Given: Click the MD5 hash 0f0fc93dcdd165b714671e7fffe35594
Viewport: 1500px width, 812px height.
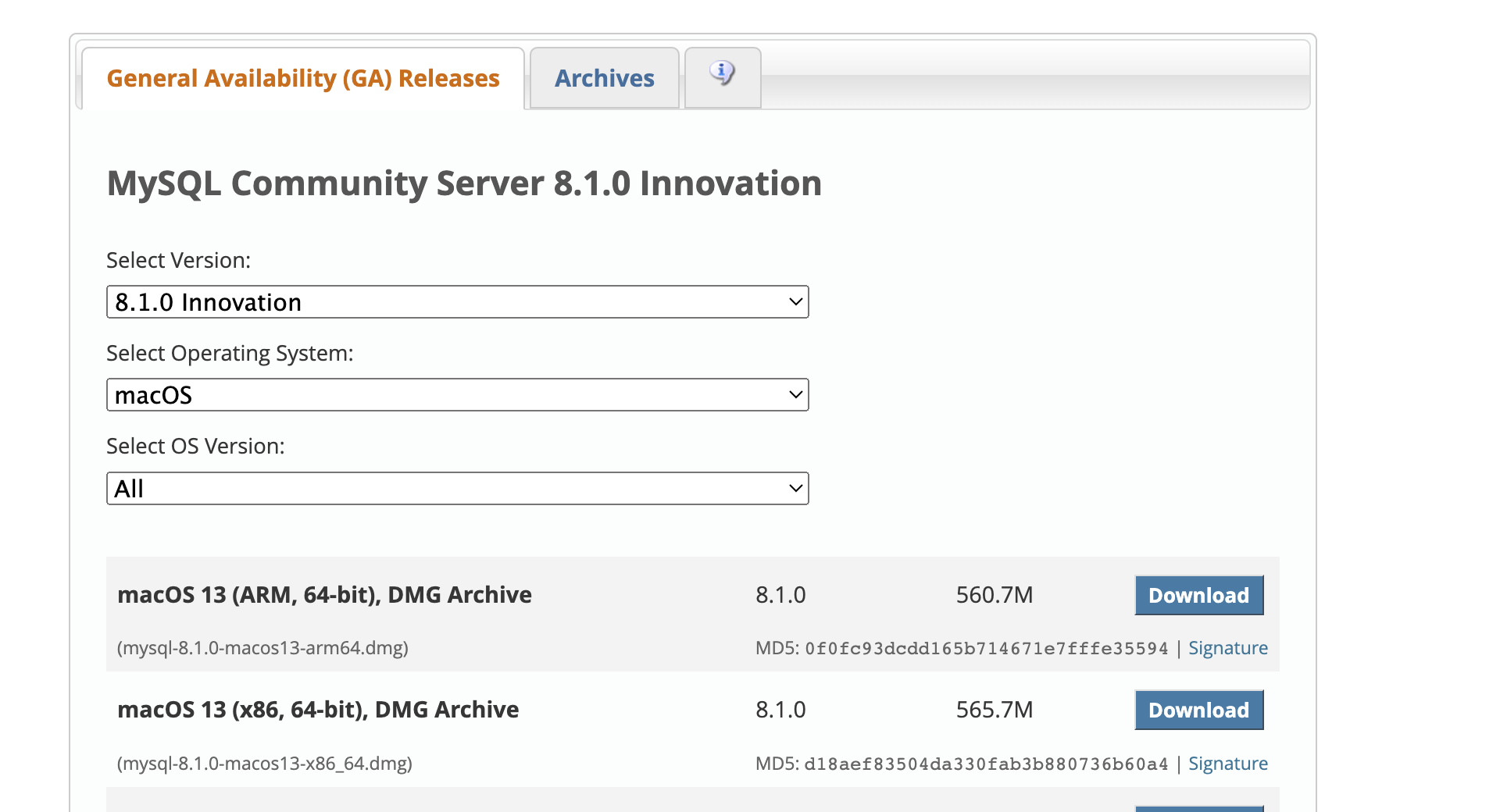Looking at the screenshot, I should point(987,649).
